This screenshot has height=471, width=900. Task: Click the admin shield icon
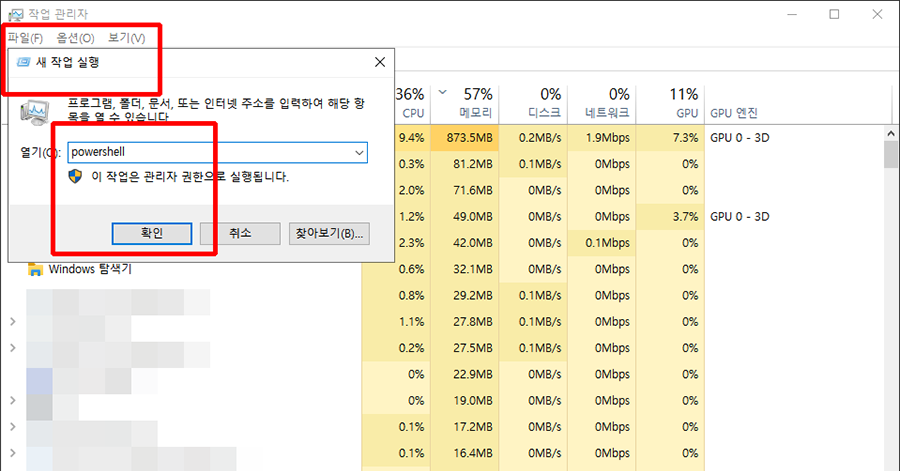75,176
